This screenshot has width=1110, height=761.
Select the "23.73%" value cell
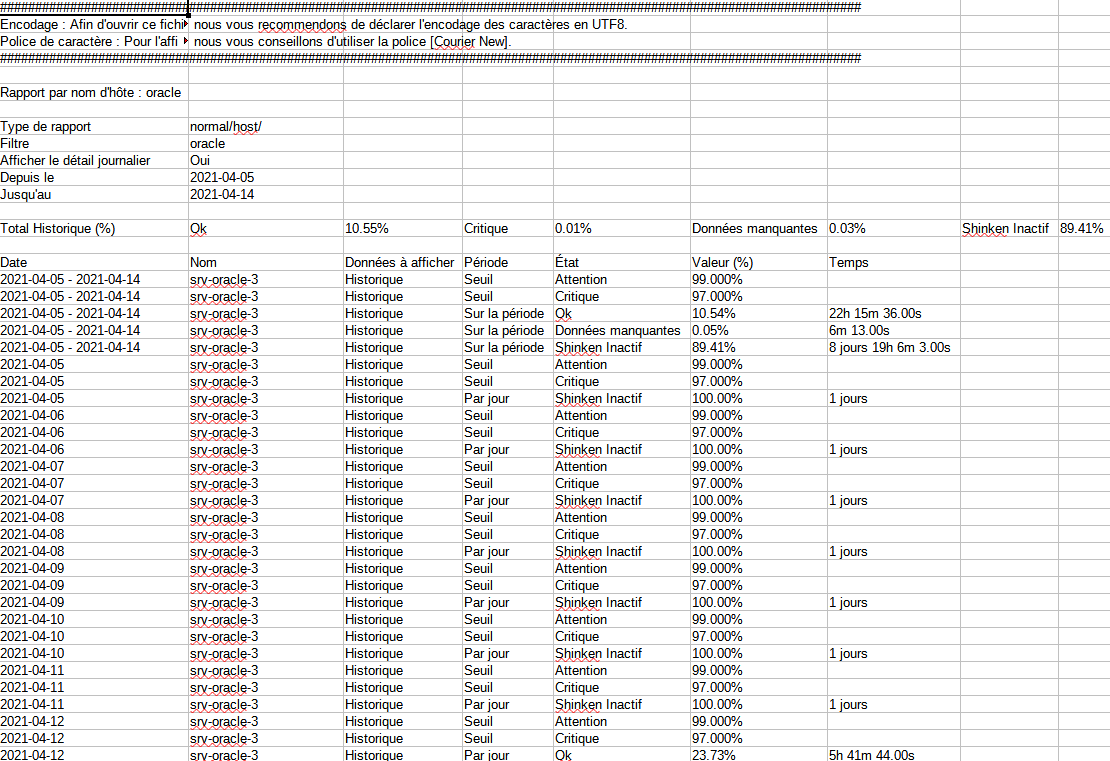(x=713, y=755)
